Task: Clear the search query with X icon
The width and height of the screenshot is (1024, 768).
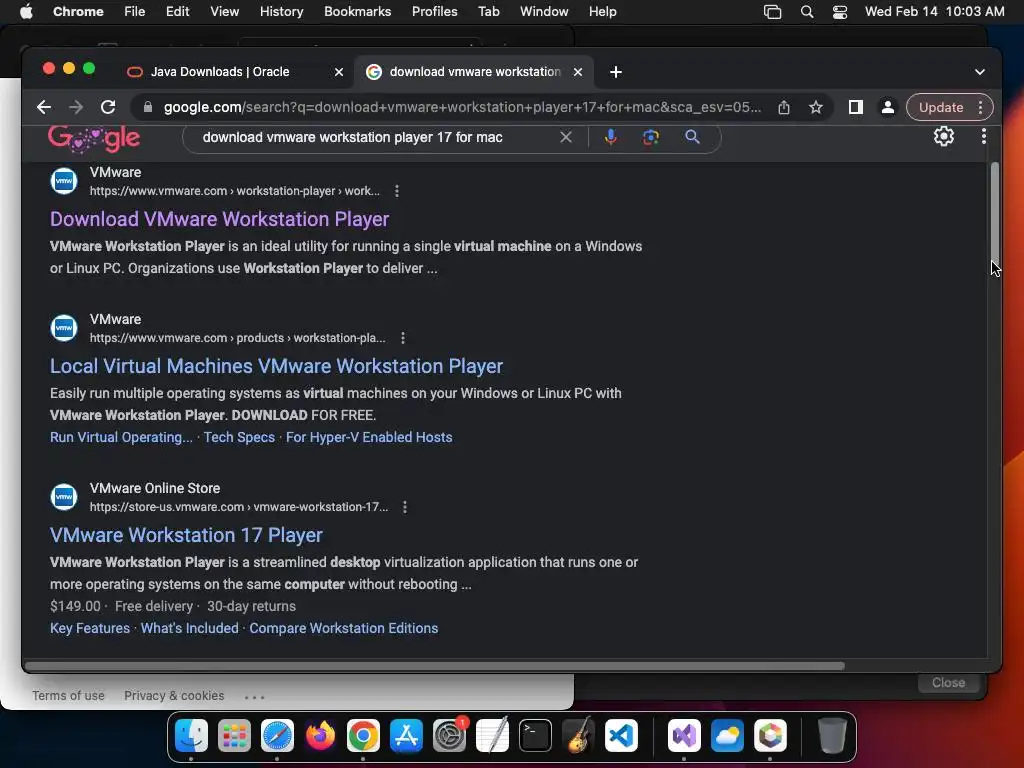Action: 566,137
